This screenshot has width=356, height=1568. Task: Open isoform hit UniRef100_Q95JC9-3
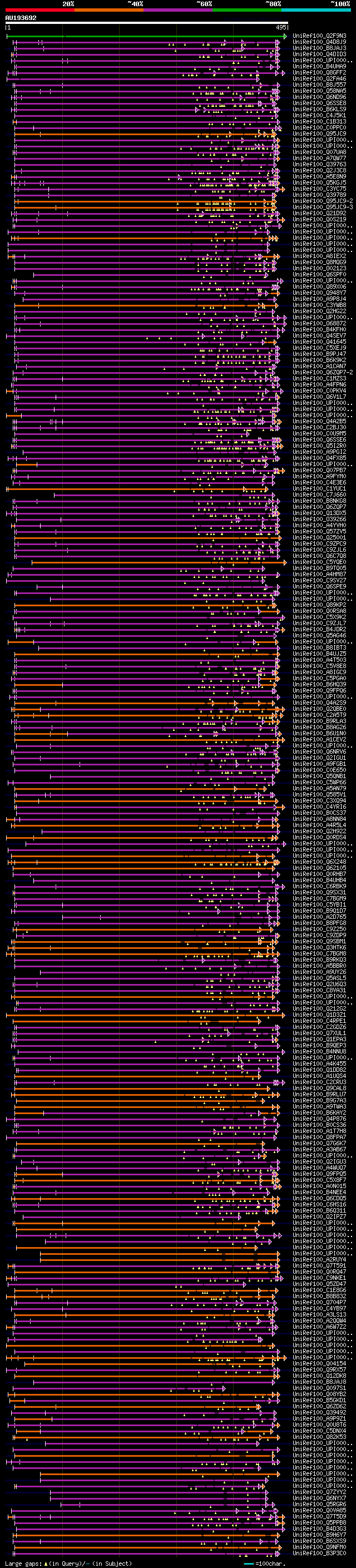[x=323, y=207]
